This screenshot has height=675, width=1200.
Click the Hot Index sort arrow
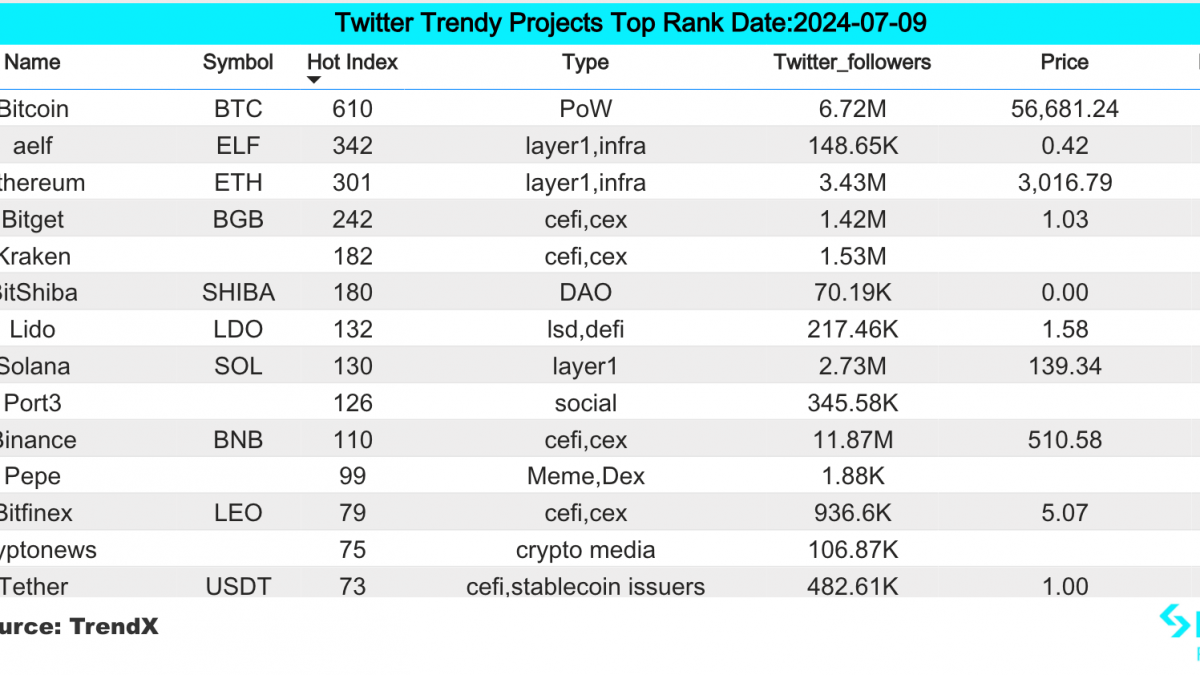point(314,80)
